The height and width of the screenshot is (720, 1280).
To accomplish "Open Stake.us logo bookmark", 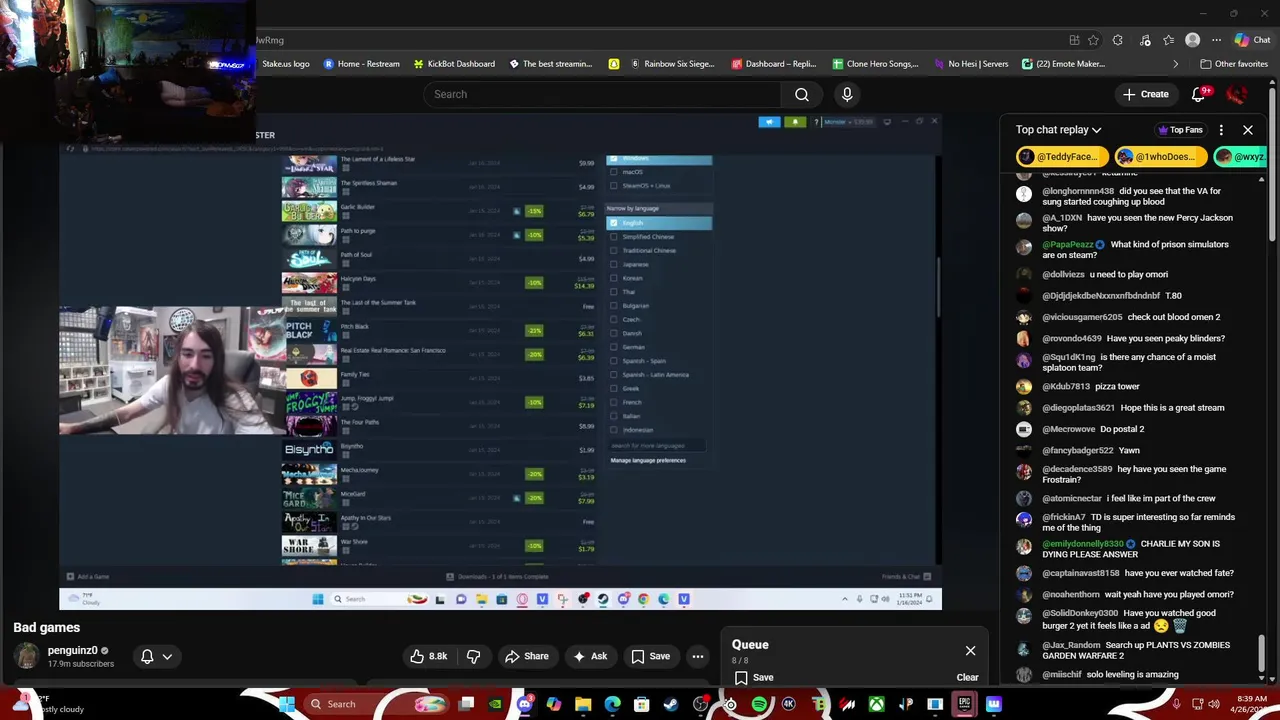I will coord(285,64).
